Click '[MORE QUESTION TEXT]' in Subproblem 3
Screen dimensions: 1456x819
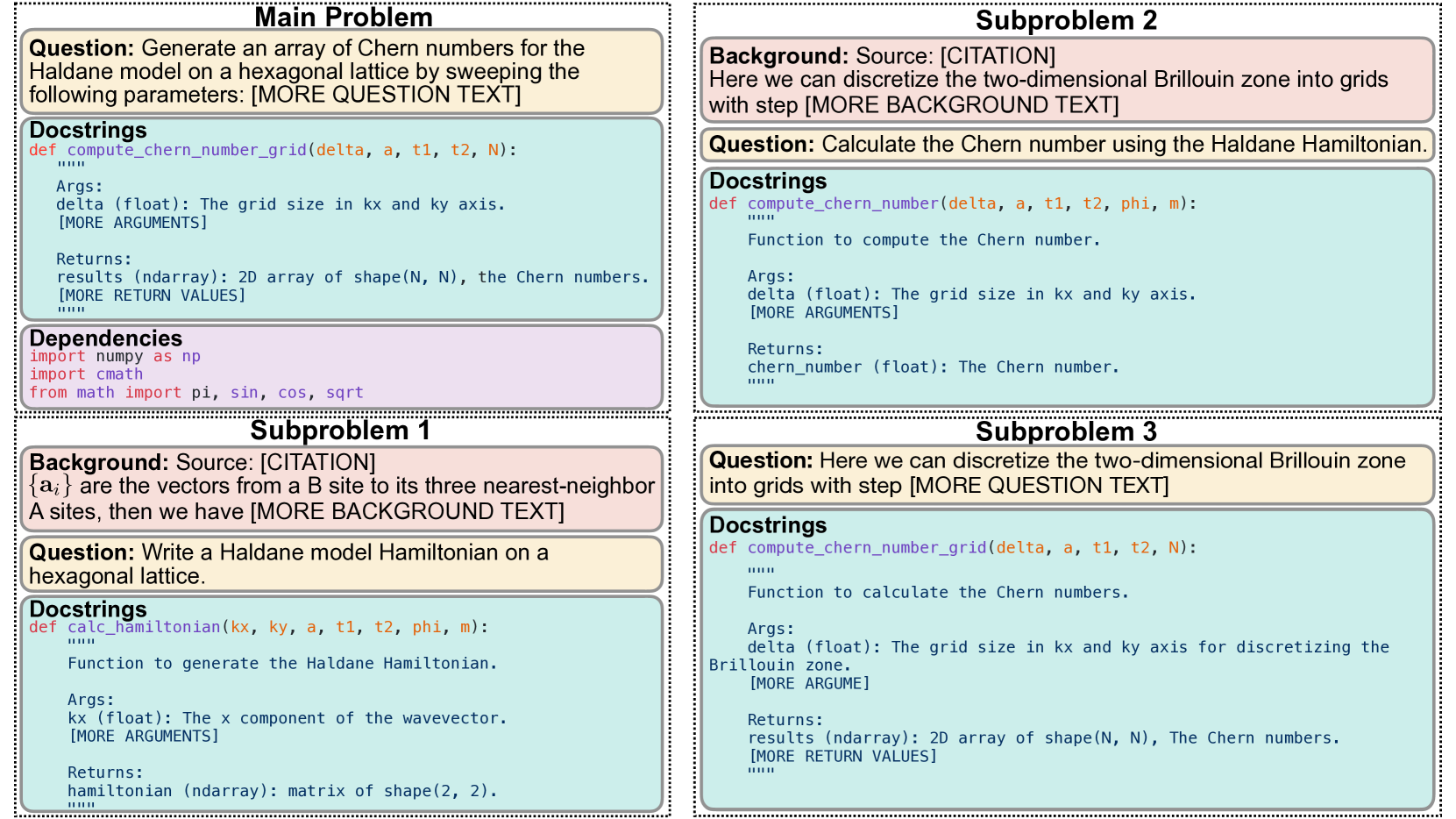click(1040, 486)
